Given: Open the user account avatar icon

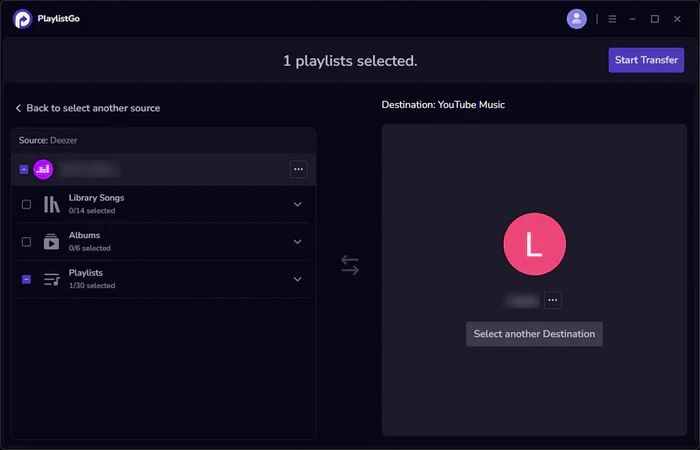Looking at the screenshot, I should (576, 19).
